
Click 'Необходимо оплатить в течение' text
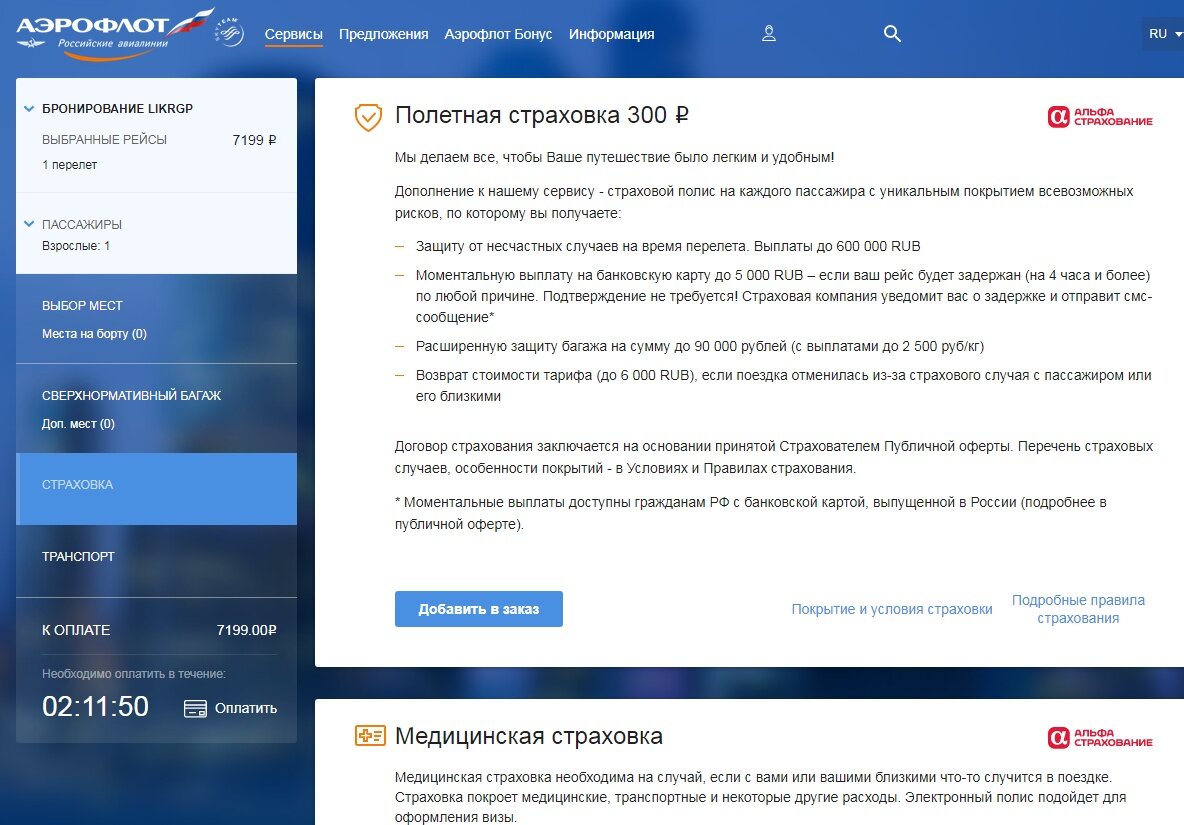click(134, 674)
